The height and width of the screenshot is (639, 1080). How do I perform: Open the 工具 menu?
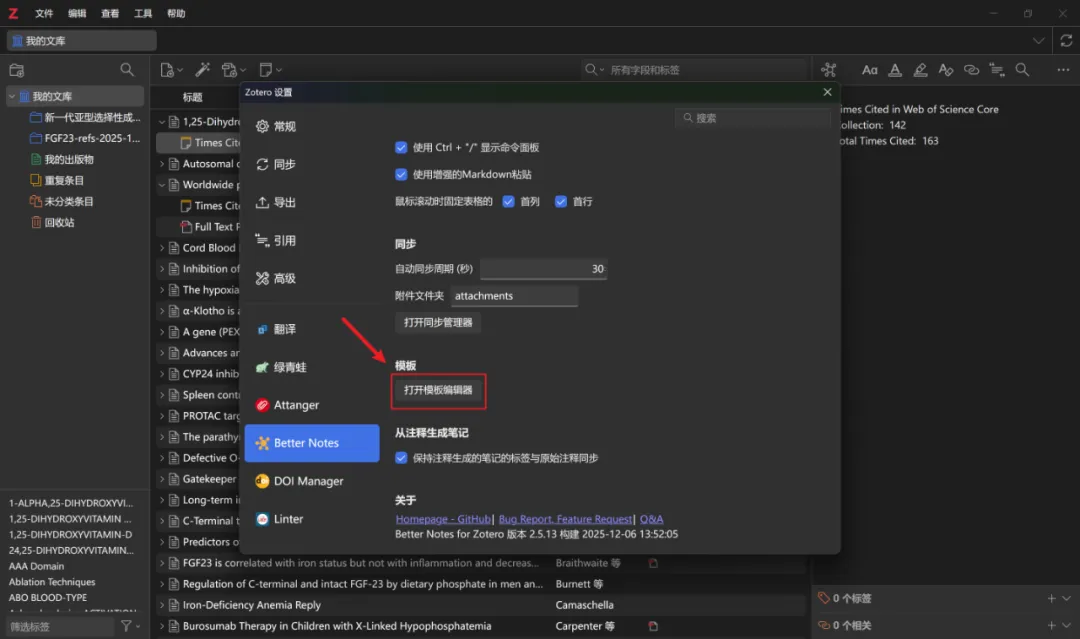[x=143, y=13]
